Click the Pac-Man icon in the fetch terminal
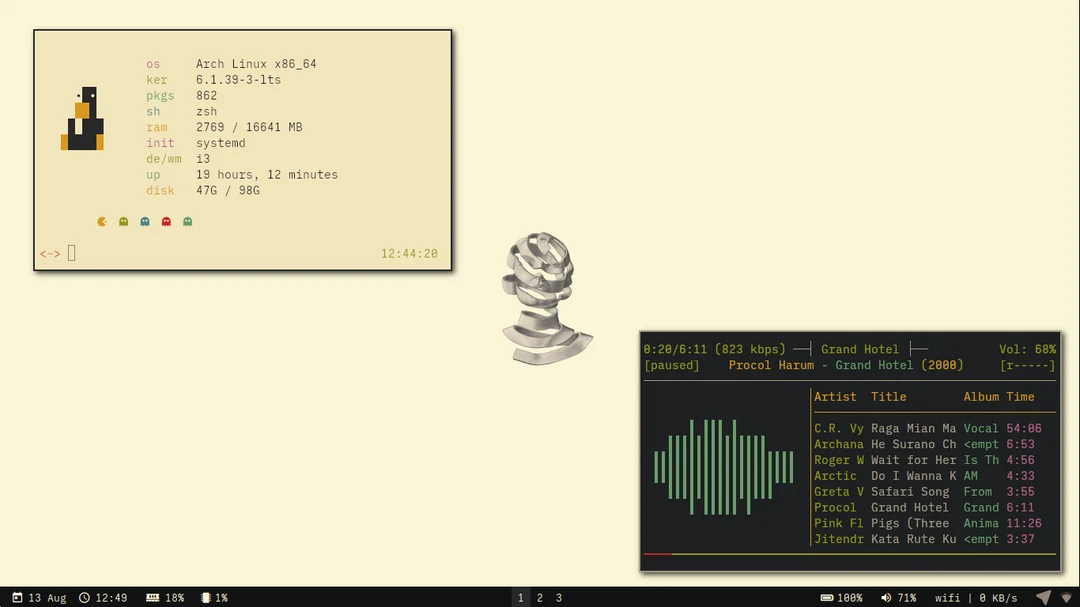 (x=101, y=221)
